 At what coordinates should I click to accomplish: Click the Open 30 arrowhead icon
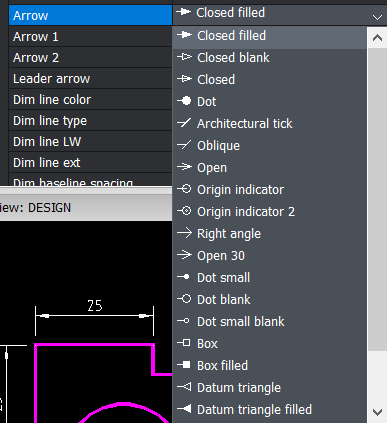pyautogui.click(x=184, y=255)
